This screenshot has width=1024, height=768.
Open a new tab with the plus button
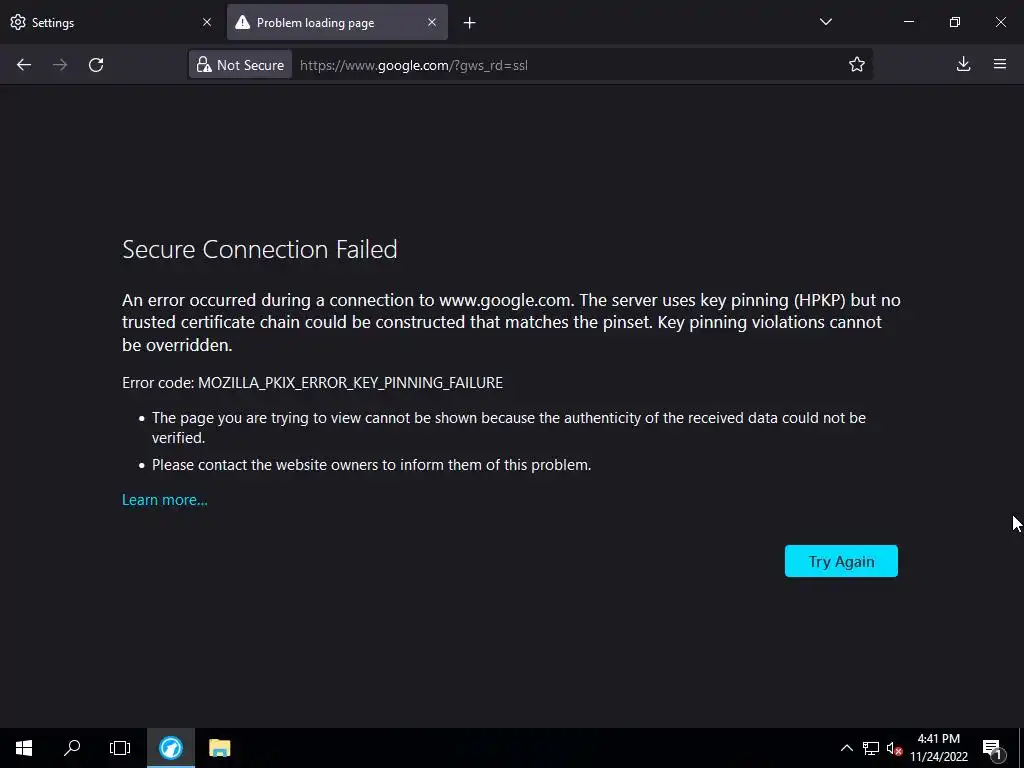coord(470,23)
